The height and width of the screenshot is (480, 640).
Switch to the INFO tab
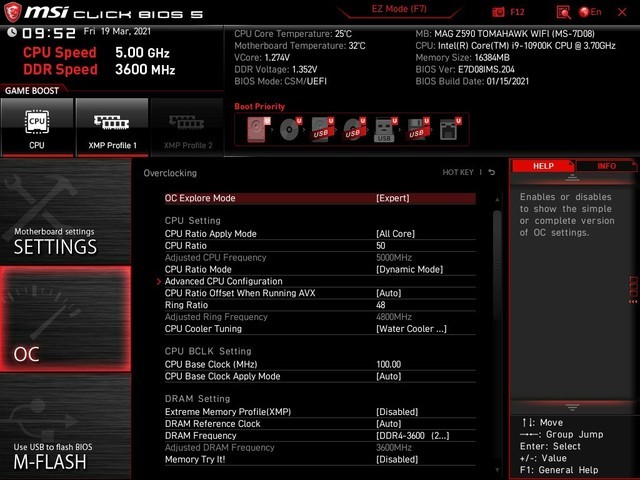pyautogui.click(x=606, y=166)
